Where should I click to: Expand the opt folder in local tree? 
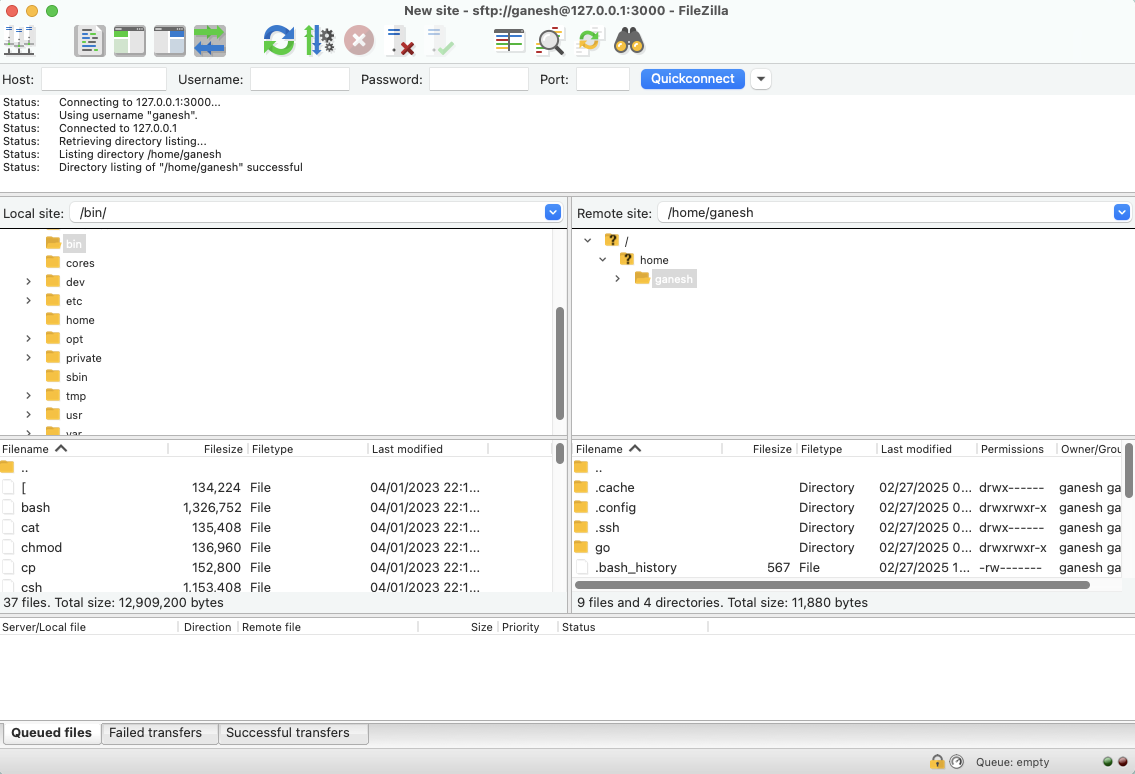pyautogui.click(x=28, y=338)
